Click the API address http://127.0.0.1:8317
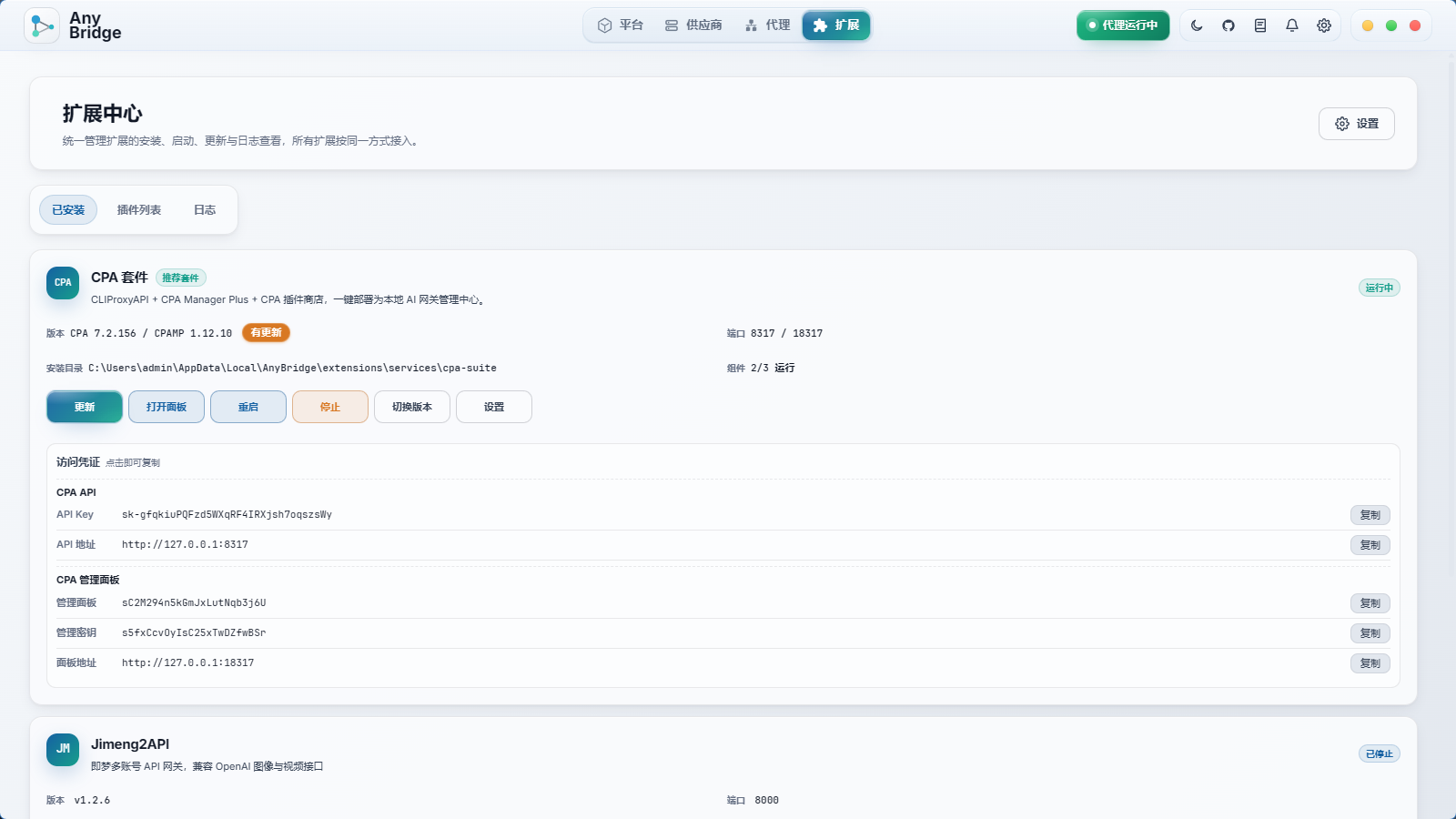The image size is (1456, 819). click(185, 545)
